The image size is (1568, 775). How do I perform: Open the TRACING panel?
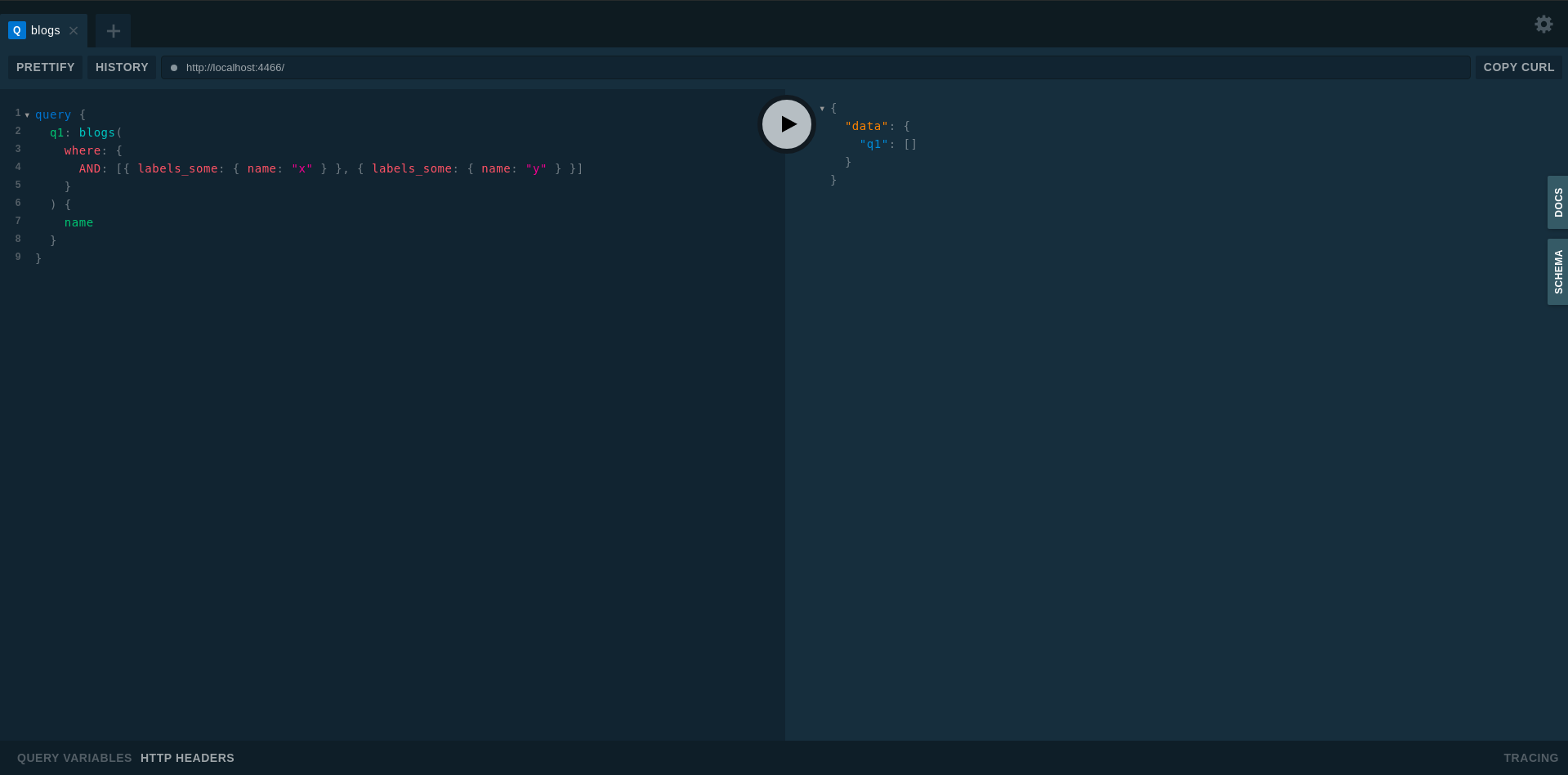coord(1531,758)
